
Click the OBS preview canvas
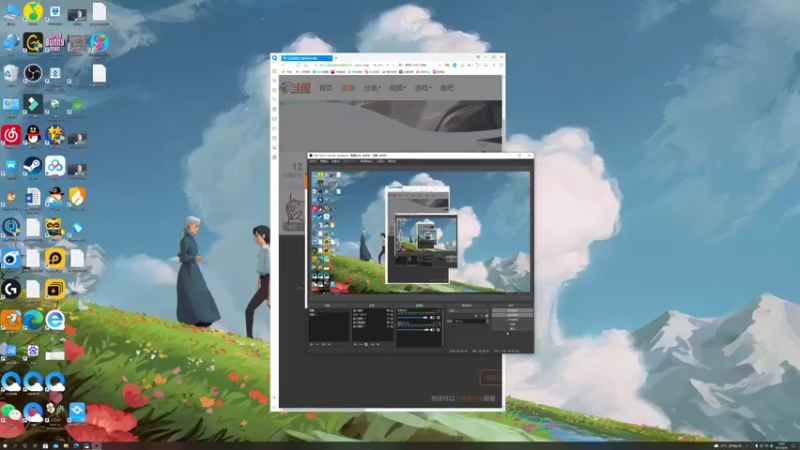pos(421,233)
